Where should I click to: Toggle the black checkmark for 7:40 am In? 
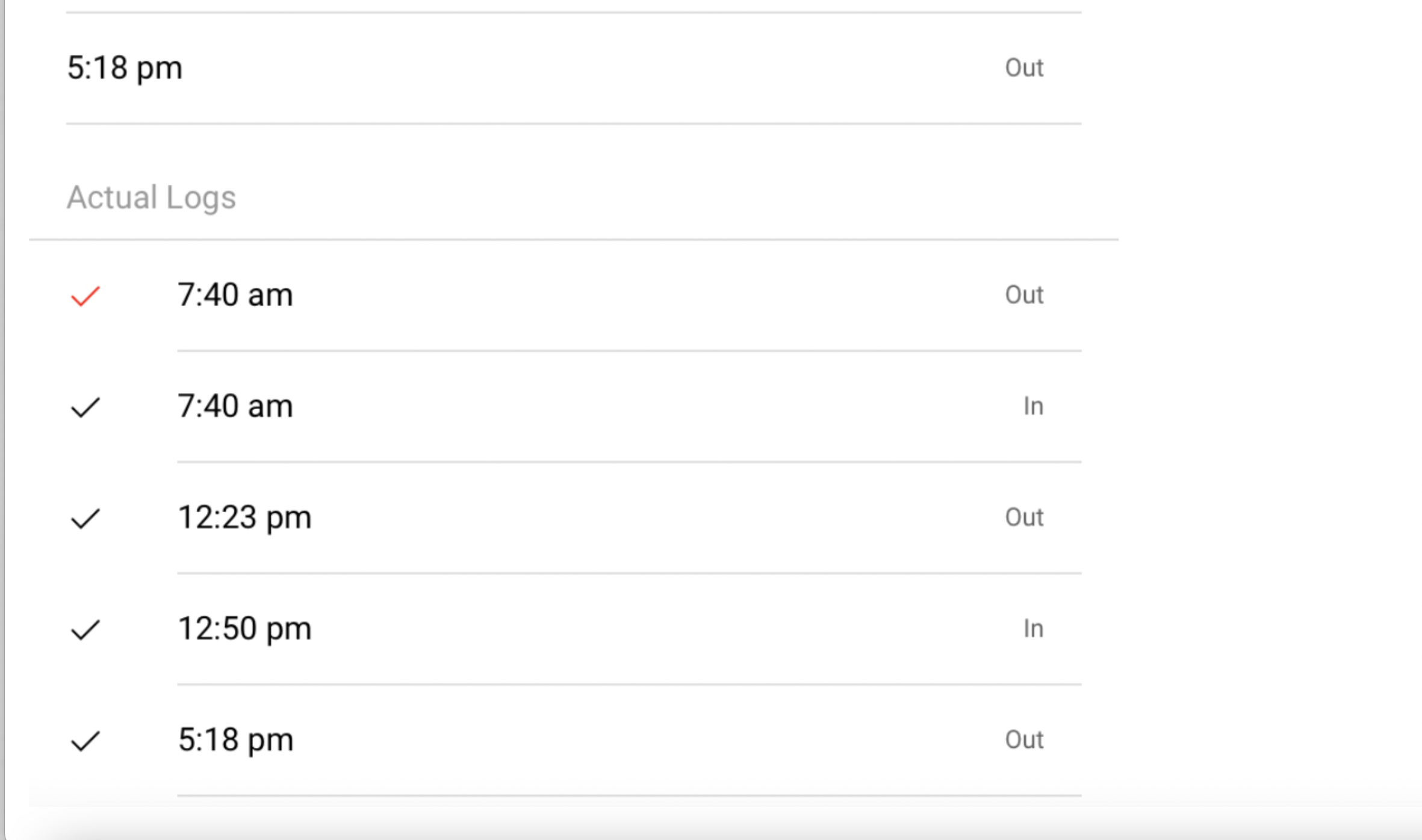click(85, 407)
